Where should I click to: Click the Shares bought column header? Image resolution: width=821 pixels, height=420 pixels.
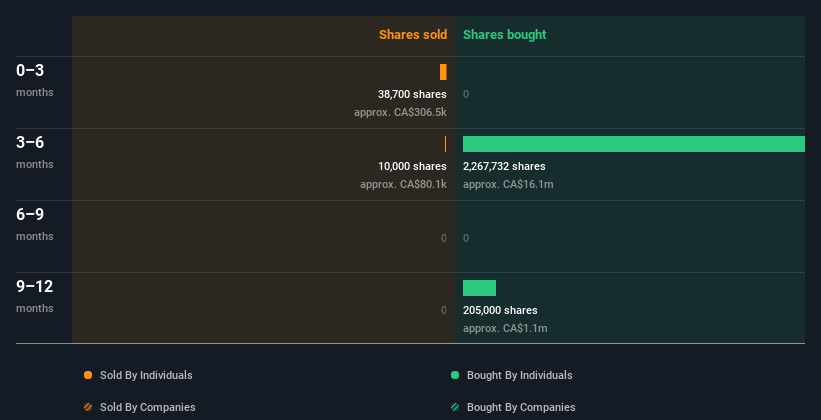click(x=504, y=35)
